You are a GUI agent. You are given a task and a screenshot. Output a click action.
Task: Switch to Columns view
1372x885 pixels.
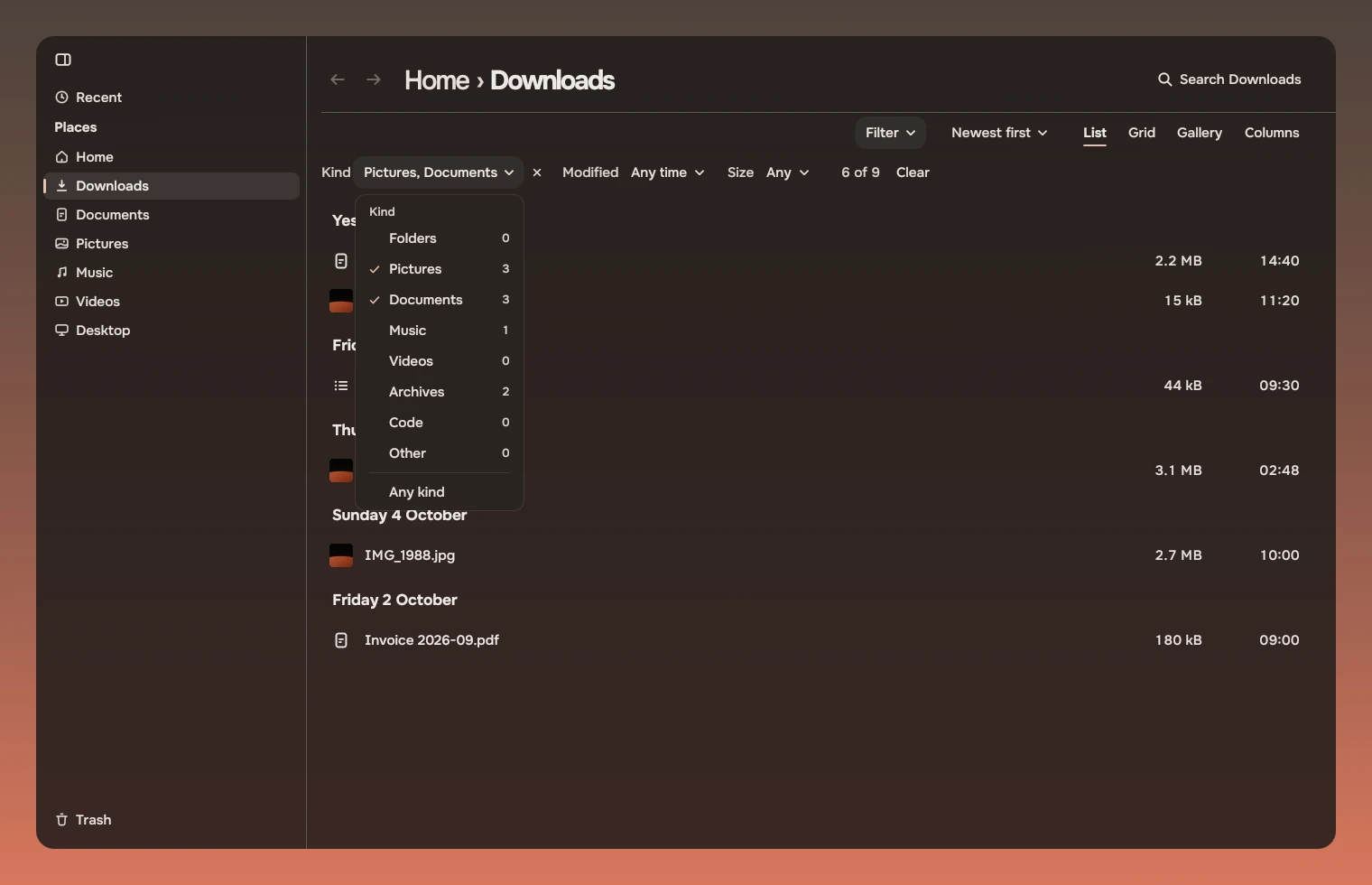[1272, 133]
